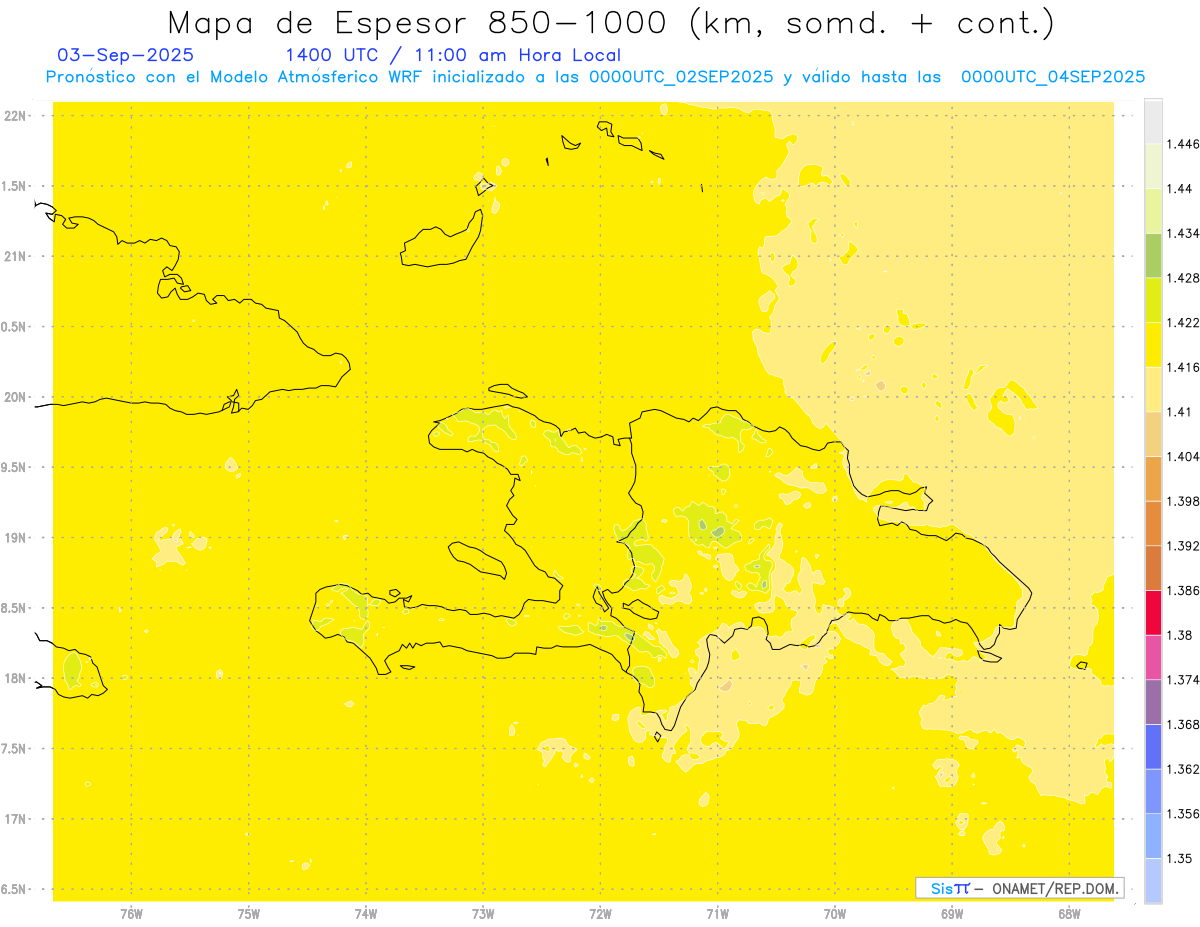1200x927 pixels.
Task: Click the latitude label 18N
Action: click(15, 679)
